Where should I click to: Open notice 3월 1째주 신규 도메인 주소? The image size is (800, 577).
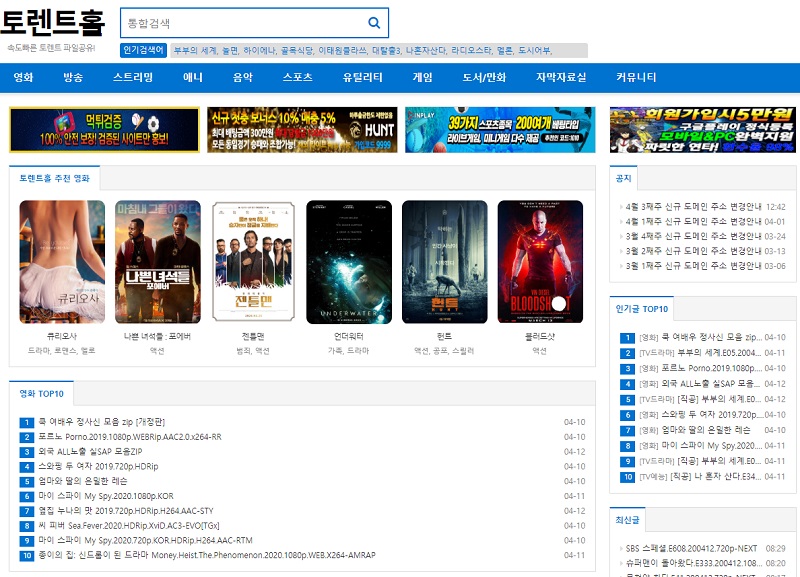[693, 266]
